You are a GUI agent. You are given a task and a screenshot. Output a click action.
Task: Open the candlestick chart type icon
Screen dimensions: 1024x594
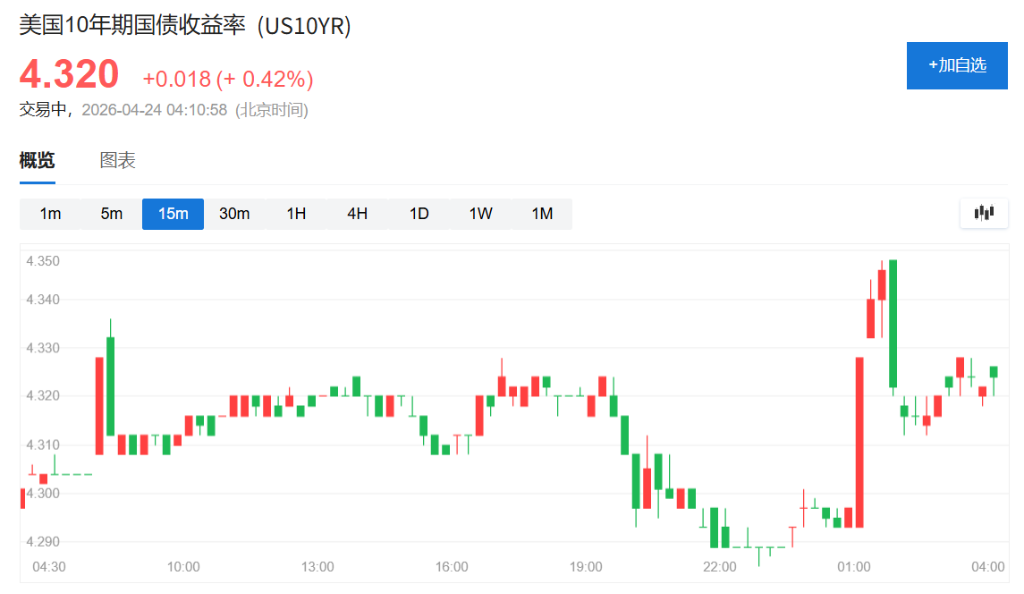tap(984, 212)
